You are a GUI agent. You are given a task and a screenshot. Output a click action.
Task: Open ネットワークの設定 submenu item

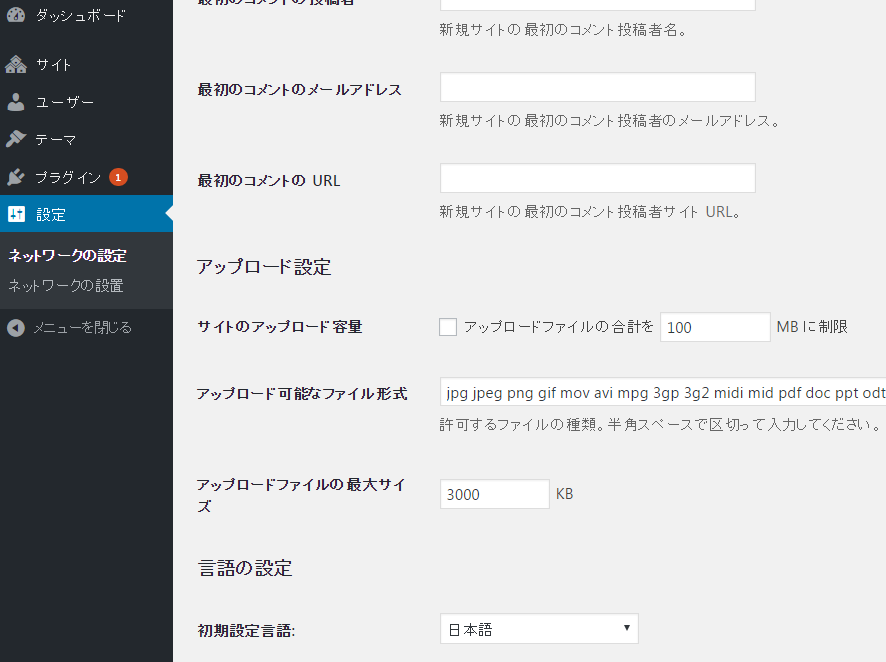click(67, 255)
